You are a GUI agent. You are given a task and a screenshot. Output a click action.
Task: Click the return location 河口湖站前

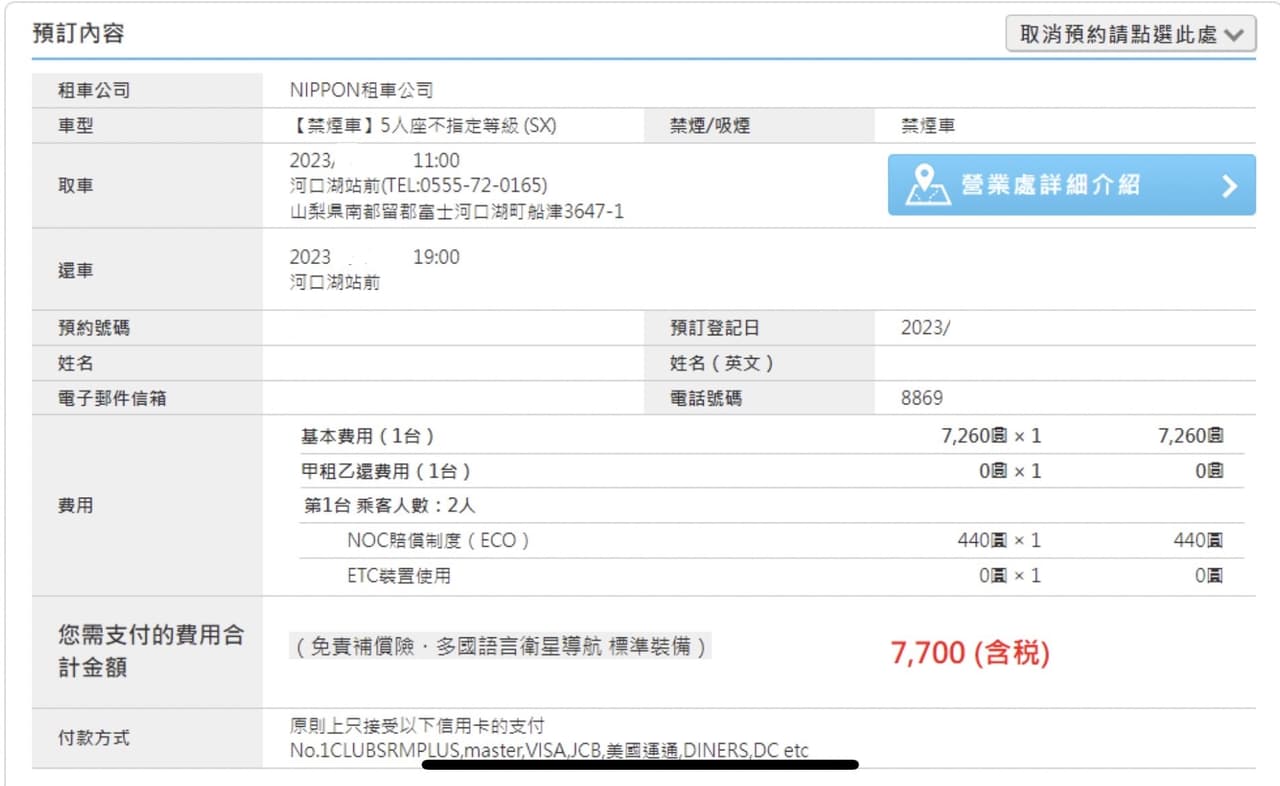(x=334, y=283)
